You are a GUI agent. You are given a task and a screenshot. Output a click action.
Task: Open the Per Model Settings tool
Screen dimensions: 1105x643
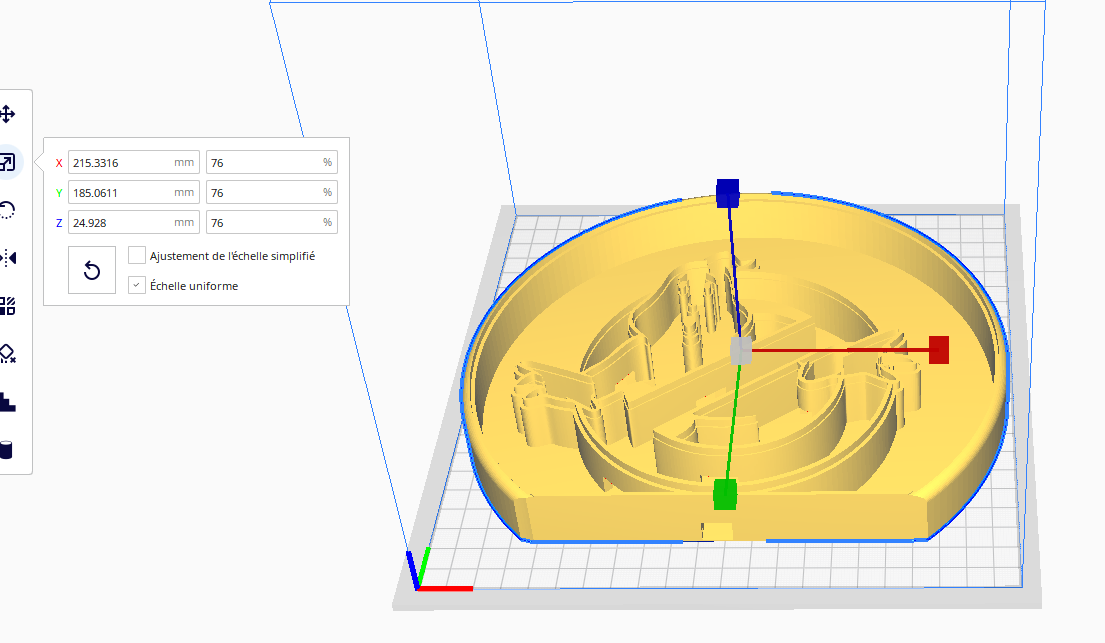point(7,306)
